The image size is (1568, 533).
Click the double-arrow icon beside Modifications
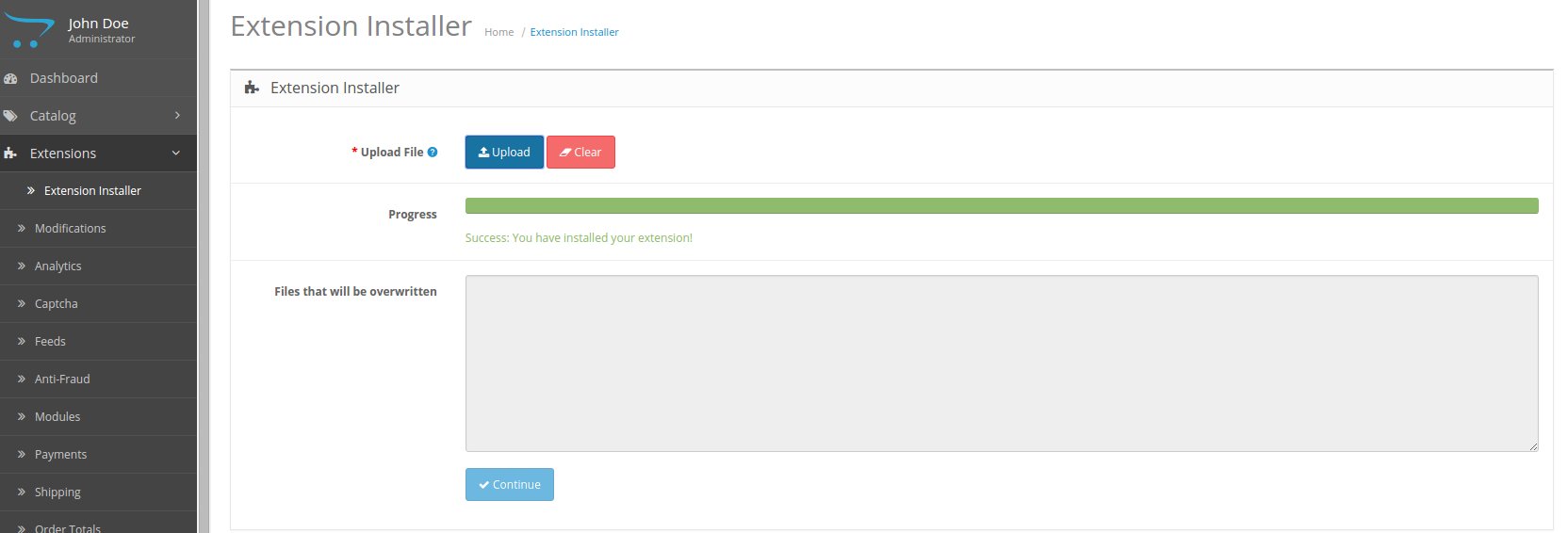[x=22, y=229]
